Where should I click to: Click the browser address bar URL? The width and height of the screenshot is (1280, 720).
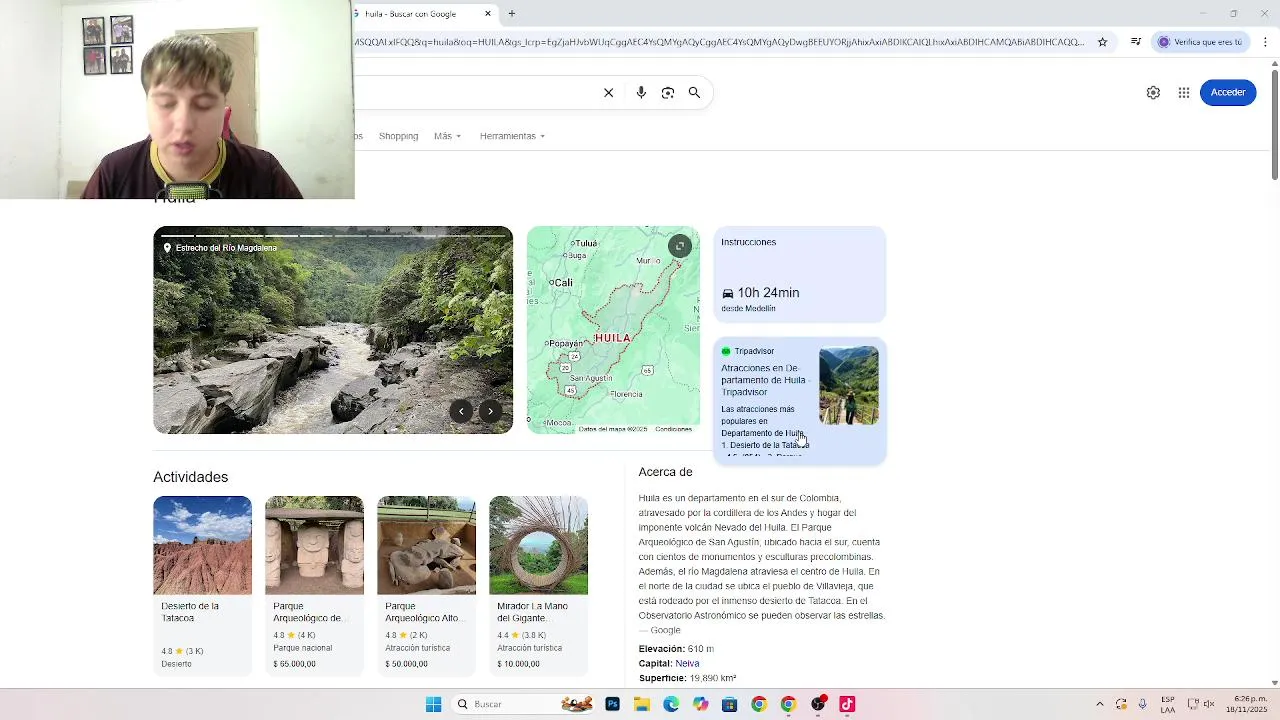click(x=720, y=42)
